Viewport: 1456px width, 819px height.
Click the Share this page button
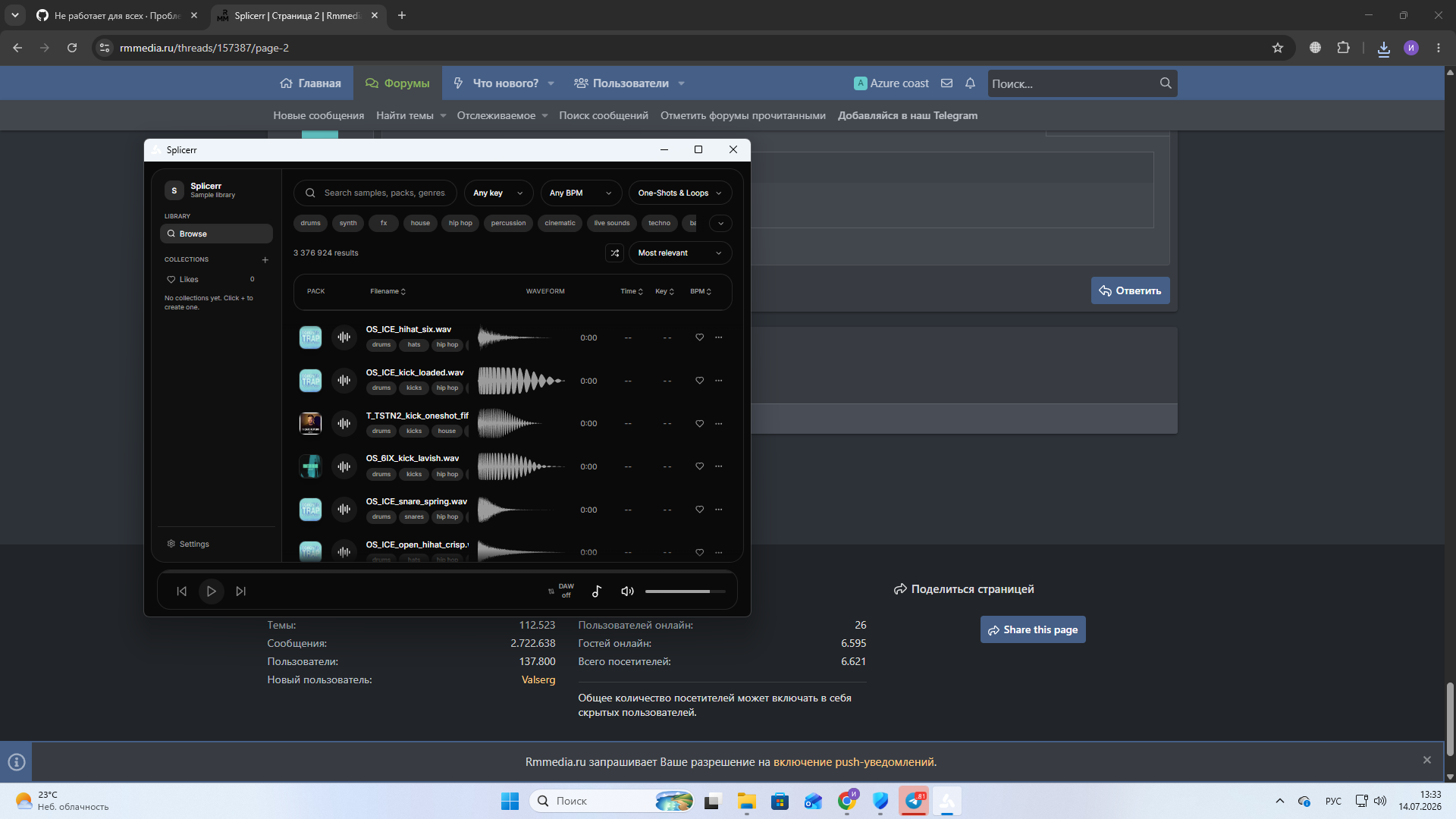(1033, 629)
